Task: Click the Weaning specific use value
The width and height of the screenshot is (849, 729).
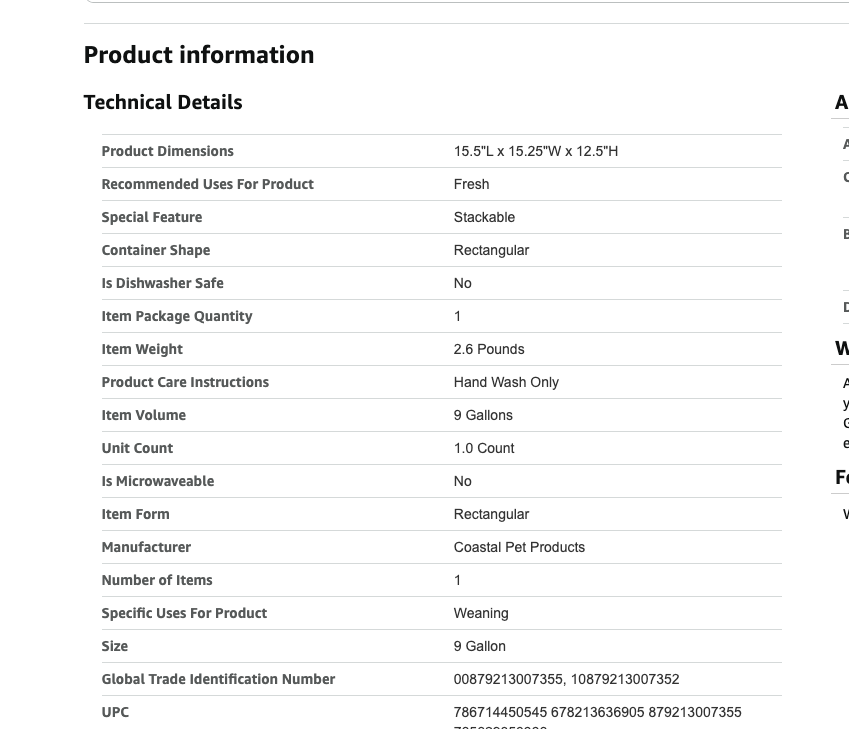Action: [481, 613]
